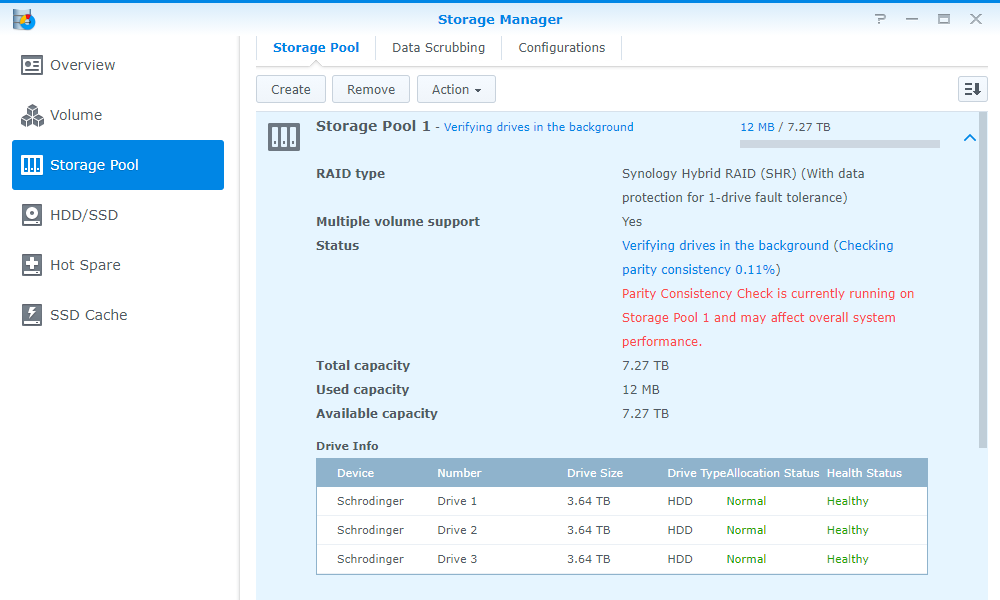Screen dimensions: 1000x600
Task: Click the Overview sidebar icon
Action: pos(32,65)
